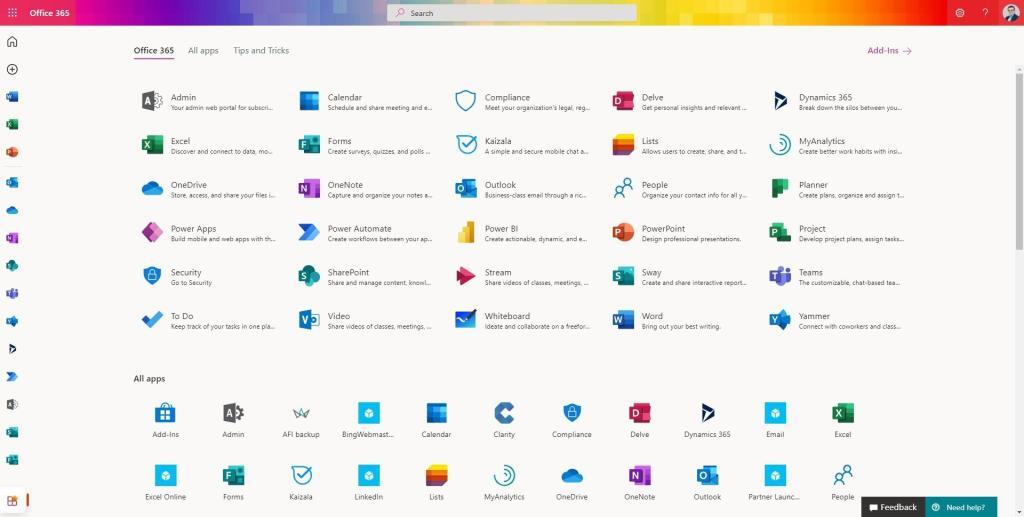Open the account profile picture
The width and height of the screenshot is (1024, 517).
tap(1011, 12)
